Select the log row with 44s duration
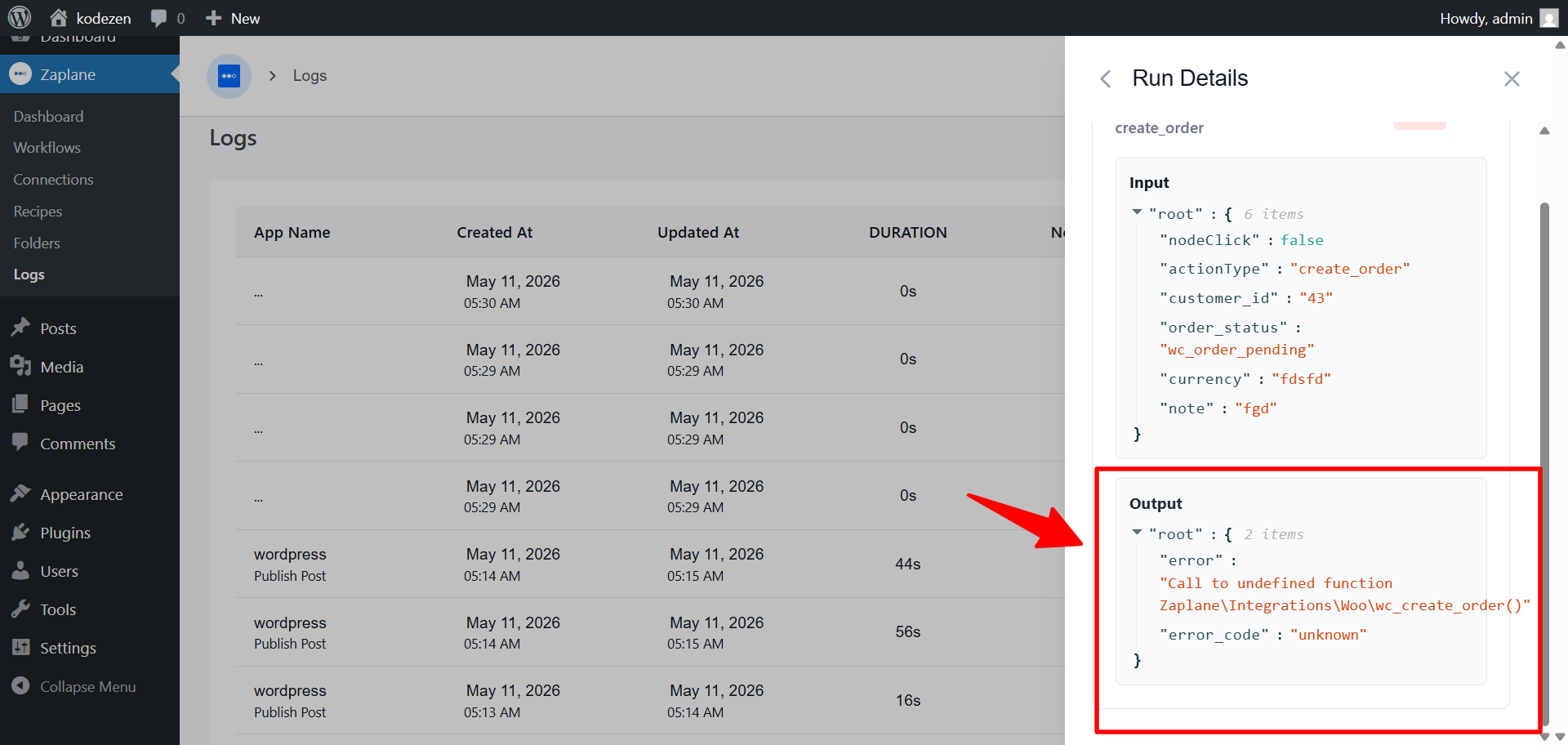1568x745 pixels. (650, 564)
